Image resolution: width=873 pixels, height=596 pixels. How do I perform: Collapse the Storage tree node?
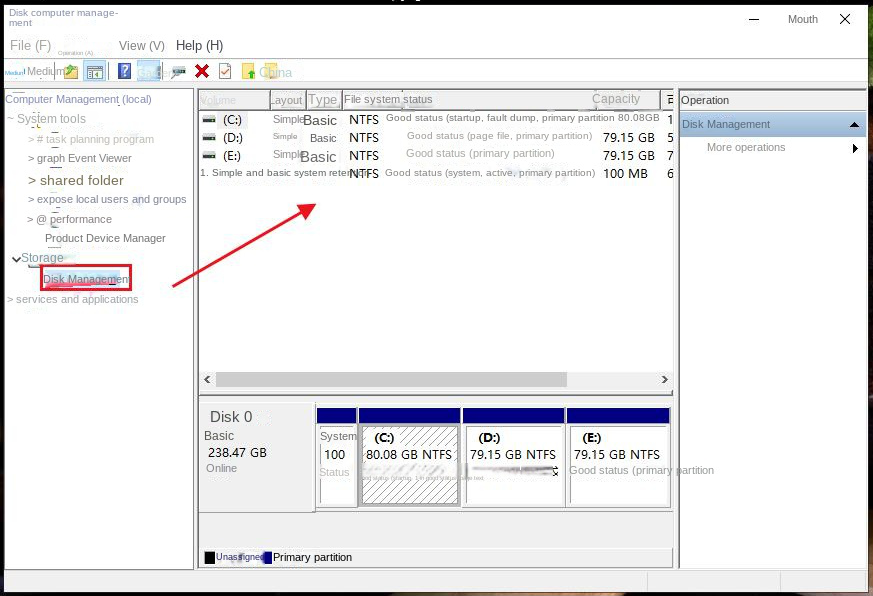pyautogui.click(x=16, y=257)
